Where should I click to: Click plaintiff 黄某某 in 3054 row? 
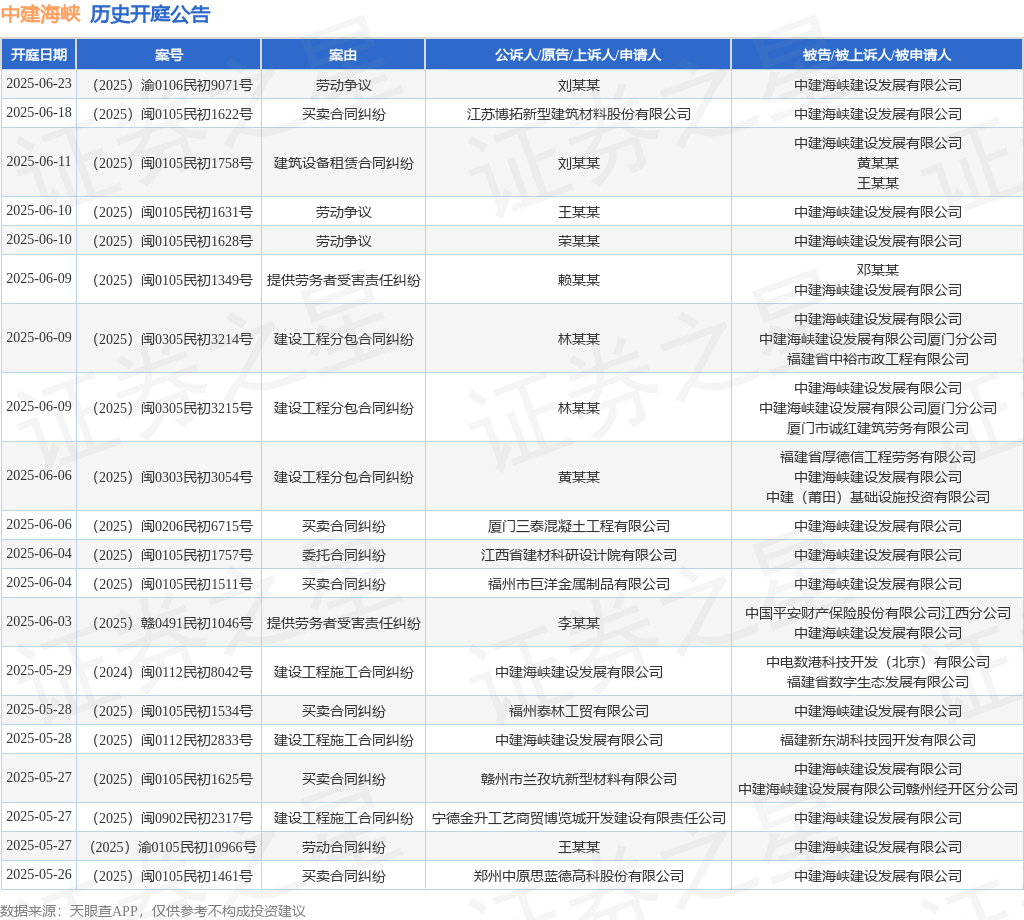(579, 477)
